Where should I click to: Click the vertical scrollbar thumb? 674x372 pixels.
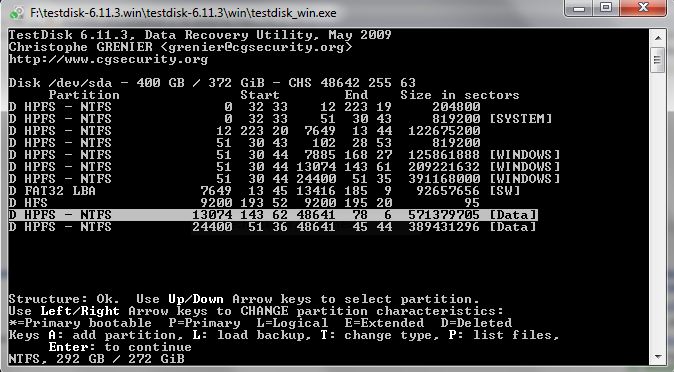point(658,60)
